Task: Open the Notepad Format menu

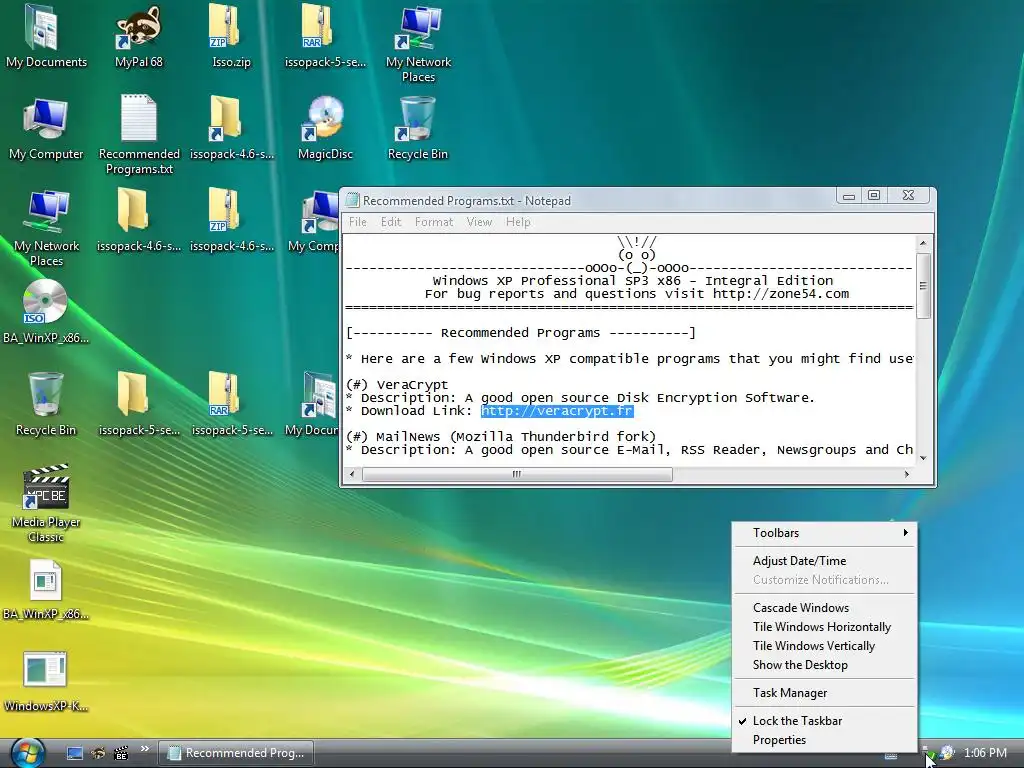Action: pos(434,221)
